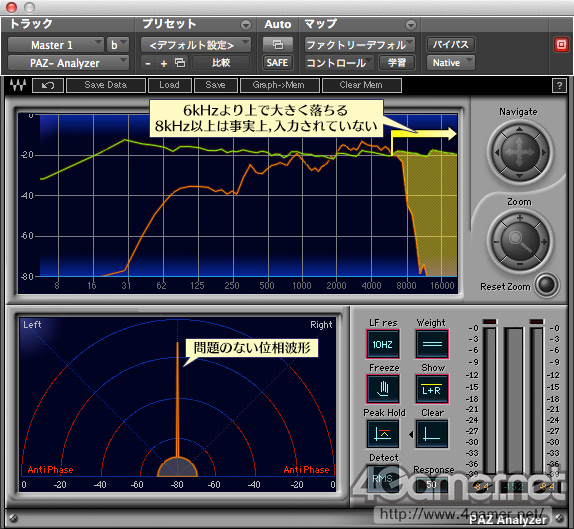
Task: Open the insert slot b dropdown
Action: tap(118, 45)
